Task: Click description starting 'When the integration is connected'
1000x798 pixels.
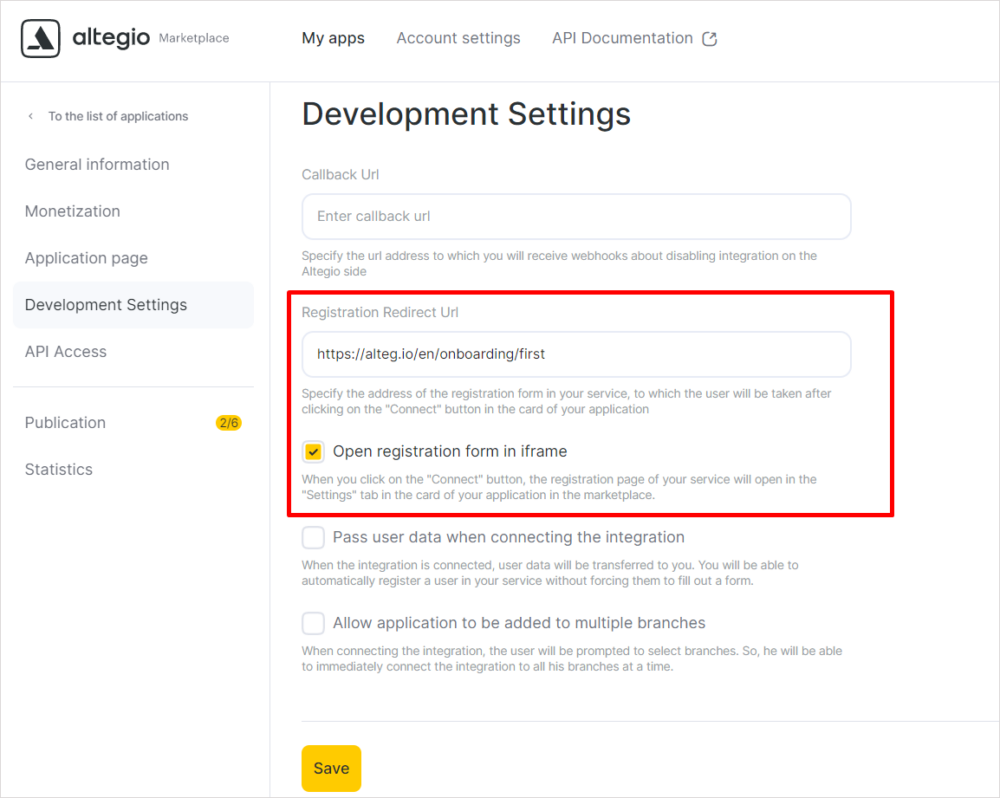Action: (550, 573)
